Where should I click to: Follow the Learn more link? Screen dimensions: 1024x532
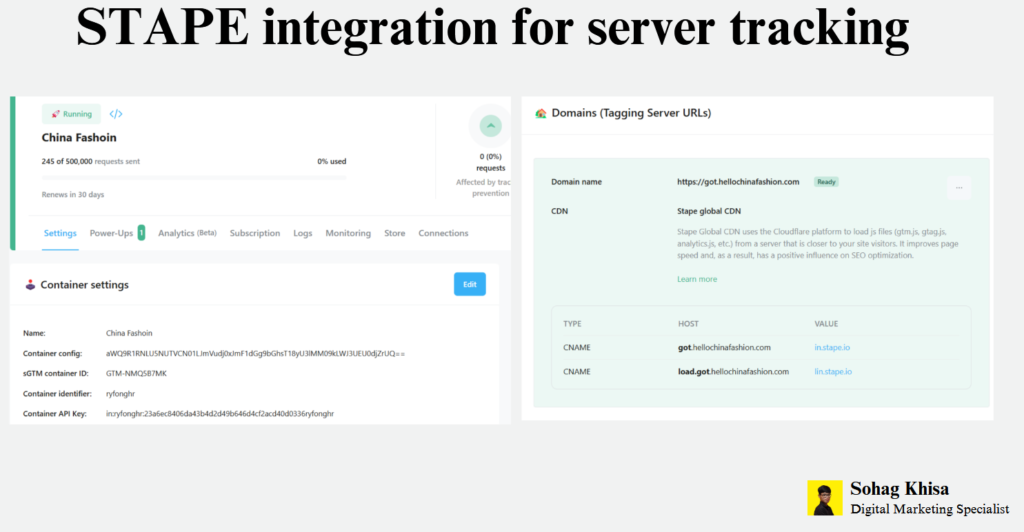tap(697, 279)
